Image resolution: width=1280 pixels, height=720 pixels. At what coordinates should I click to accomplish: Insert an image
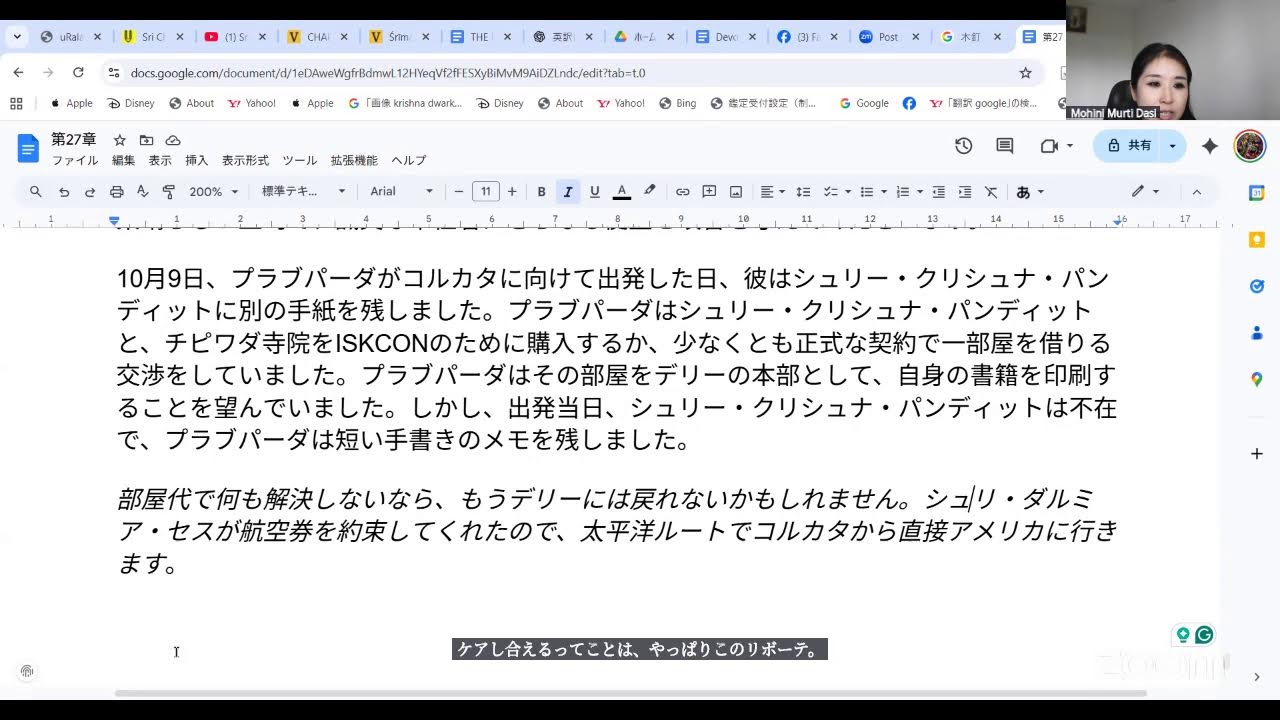click(x=736, y=192)
